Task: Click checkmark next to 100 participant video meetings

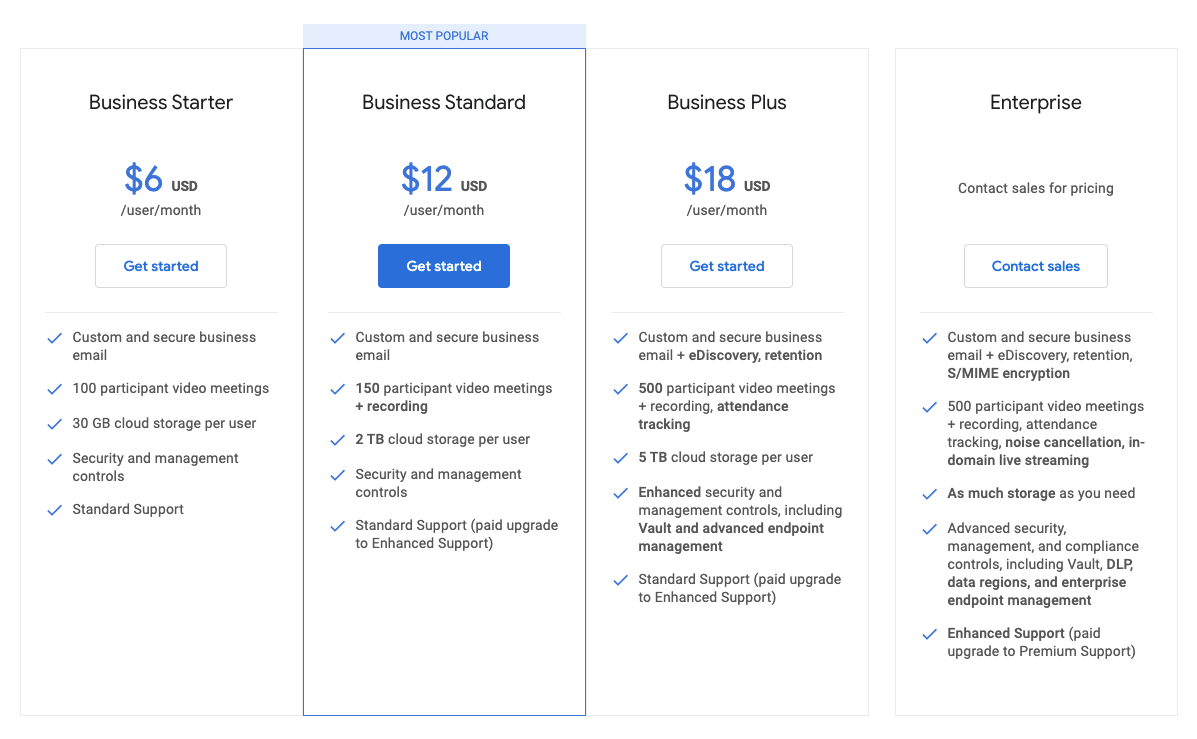Action: point(56,389)
